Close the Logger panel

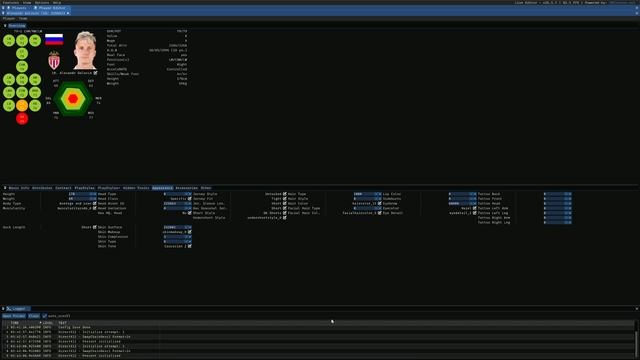(x=637, y=309)
